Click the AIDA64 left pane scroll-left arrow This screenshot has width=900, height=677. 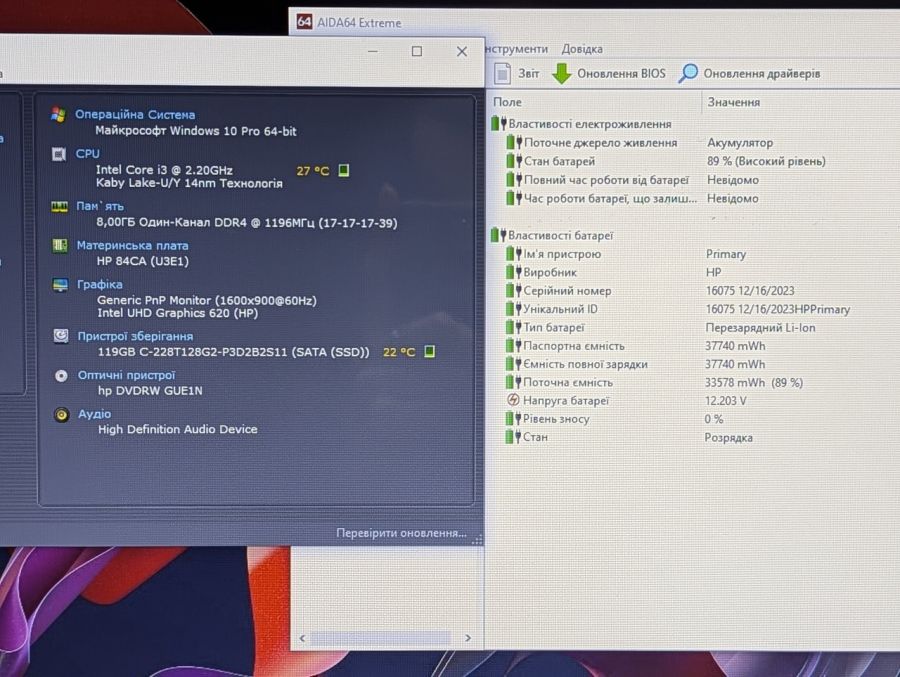tap(302, 638)
